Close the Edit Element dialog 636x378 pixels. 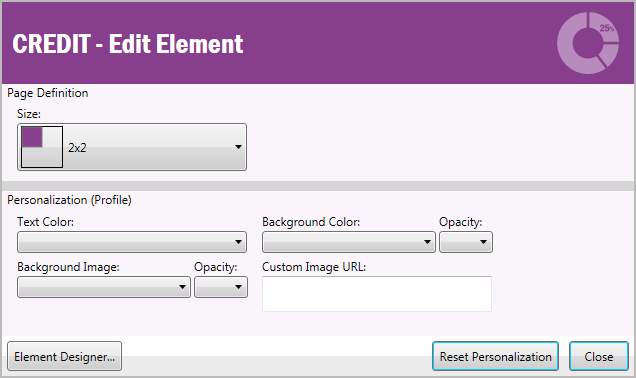599,356
